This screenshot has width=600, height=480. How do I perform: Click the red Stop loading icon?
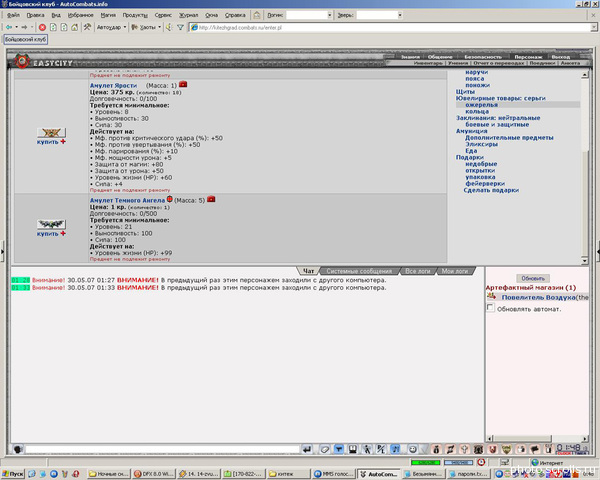pyautogui.click(x=42, y=27)
